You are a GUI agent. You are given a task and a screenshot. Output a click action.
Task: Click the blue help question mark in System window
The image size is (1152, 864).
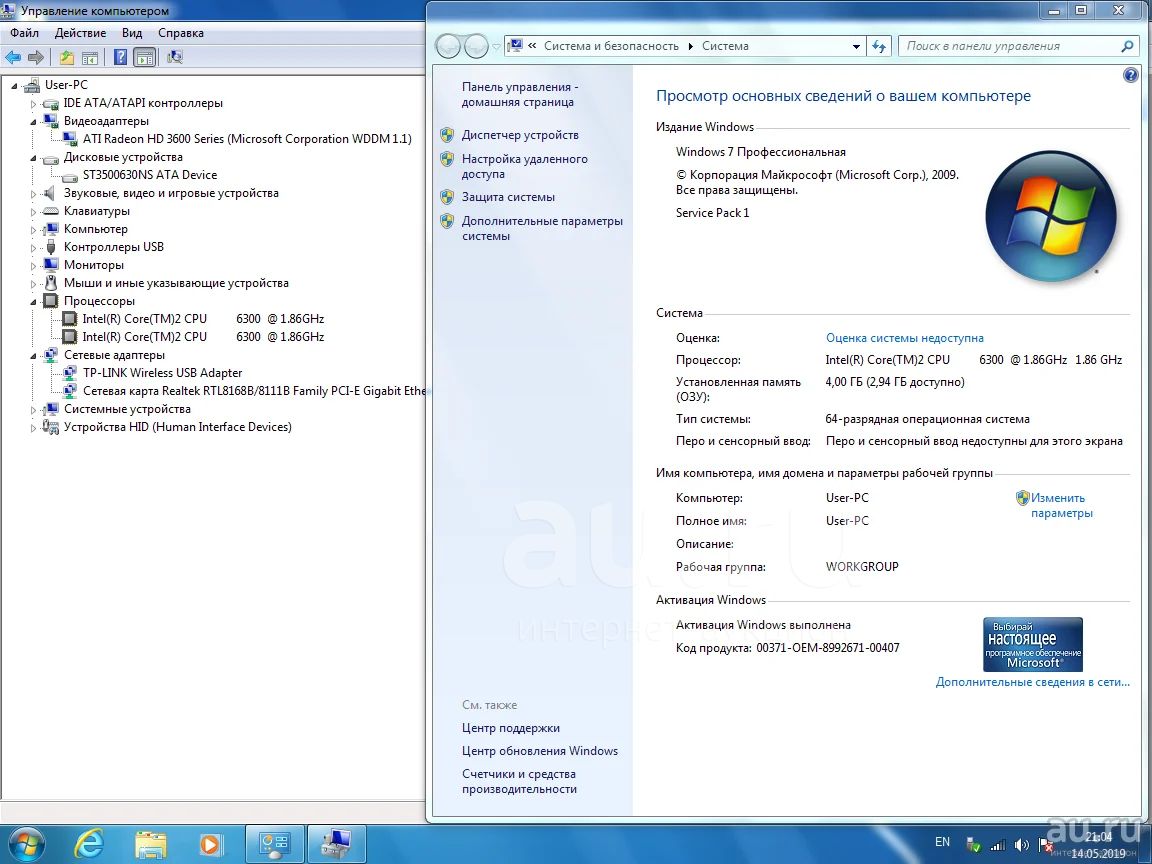point(1131,75)
